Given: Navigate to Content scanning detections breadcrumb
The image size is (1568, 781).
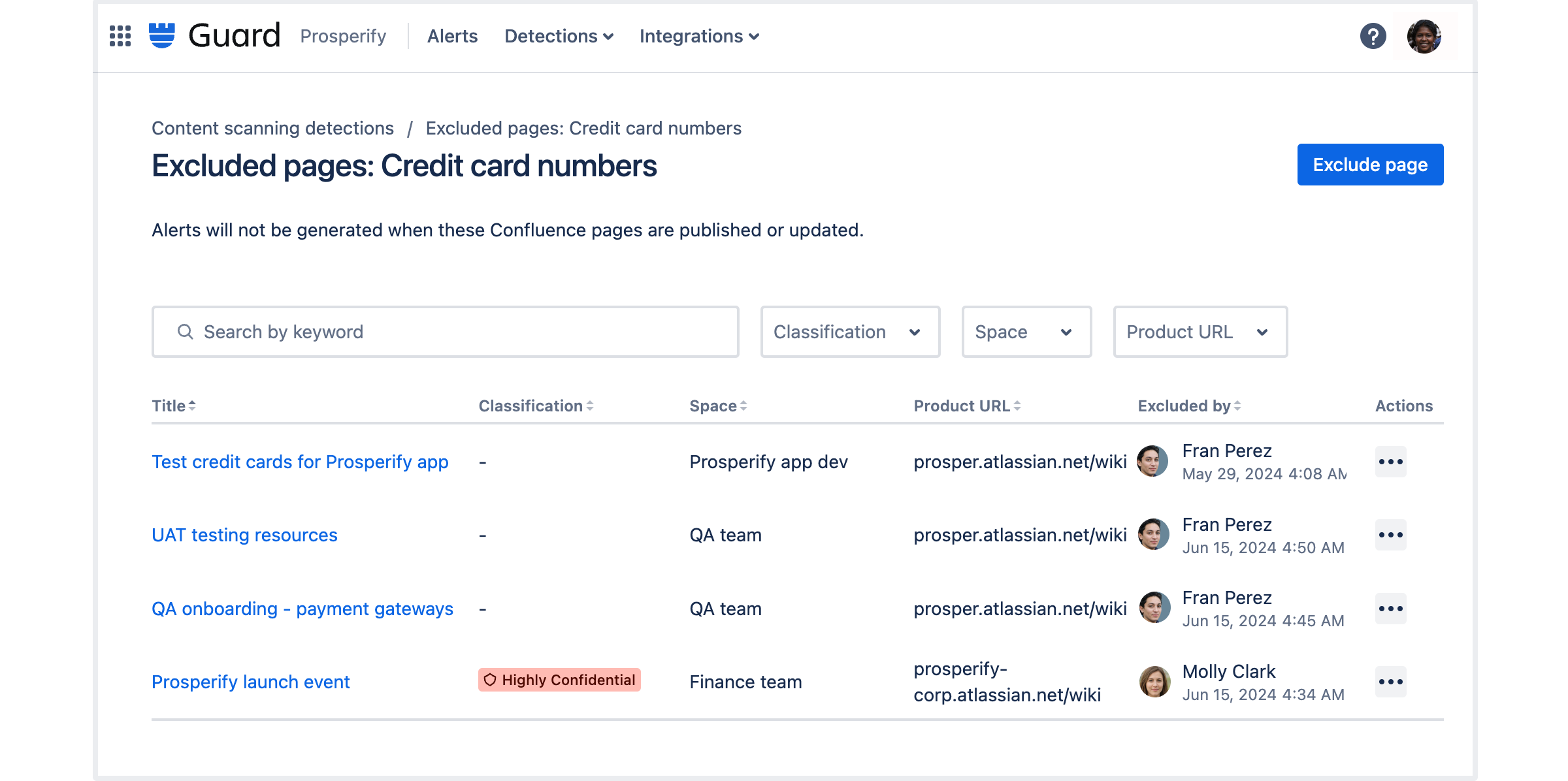Looking at the screenshot, I should click(272, 128).
